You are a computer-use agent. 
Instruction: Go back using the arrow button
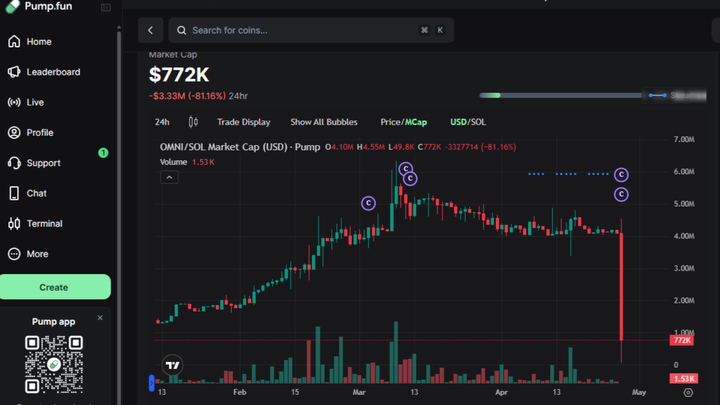point(151,31)
